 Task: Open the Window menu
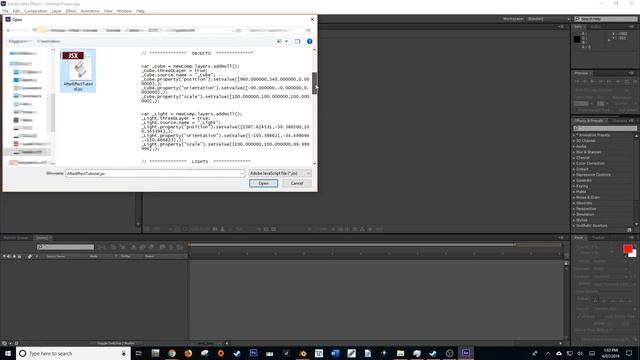124,11
